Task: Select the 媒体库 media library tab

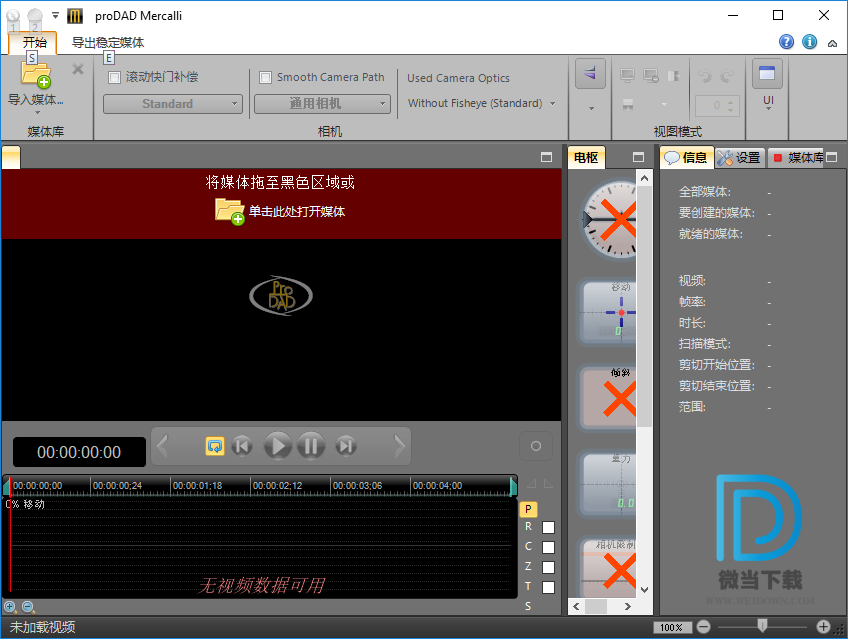Action: [x=797, y=157]
